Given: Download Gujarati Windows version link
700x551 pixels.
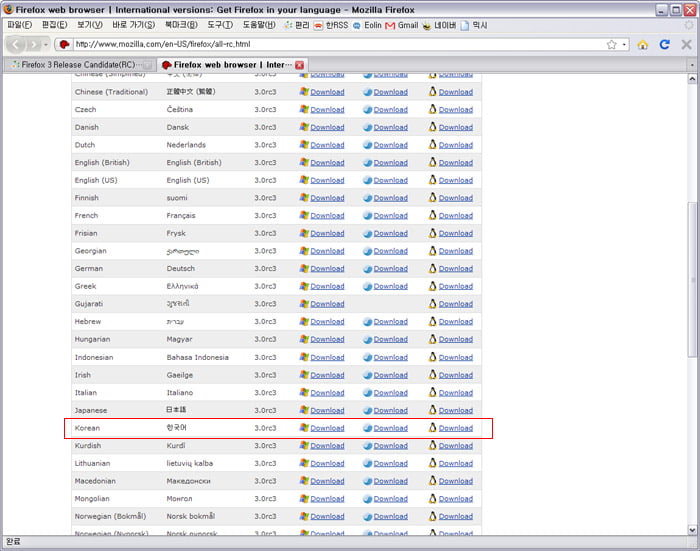Looking at the screenshot, I should pos(327,304).
